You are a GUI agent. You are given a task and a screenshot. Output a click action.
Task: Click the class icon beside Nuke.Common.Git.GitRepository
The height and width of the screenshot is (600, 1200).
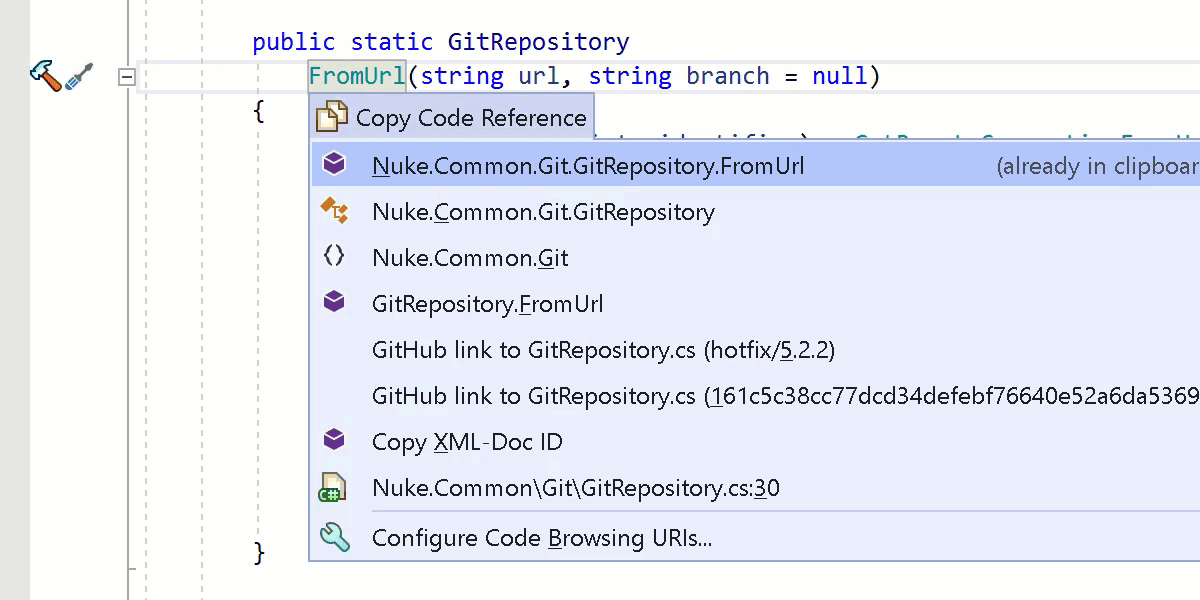[334, 209]
